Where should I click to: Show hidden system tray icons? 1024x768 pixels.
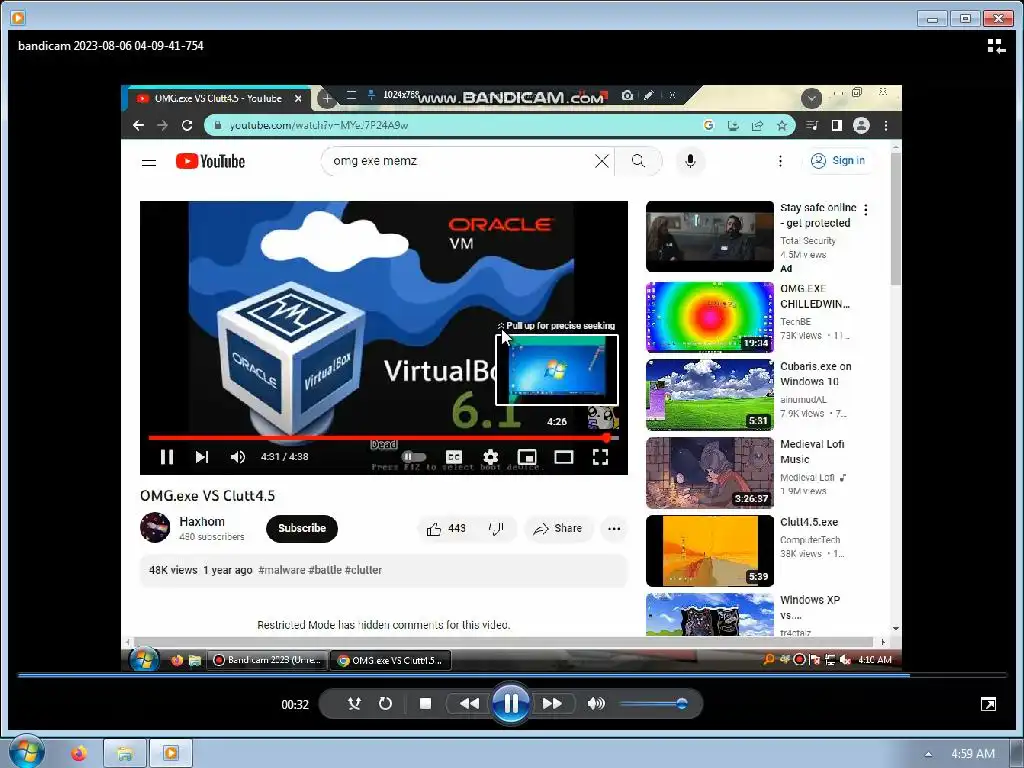[928, 754]
